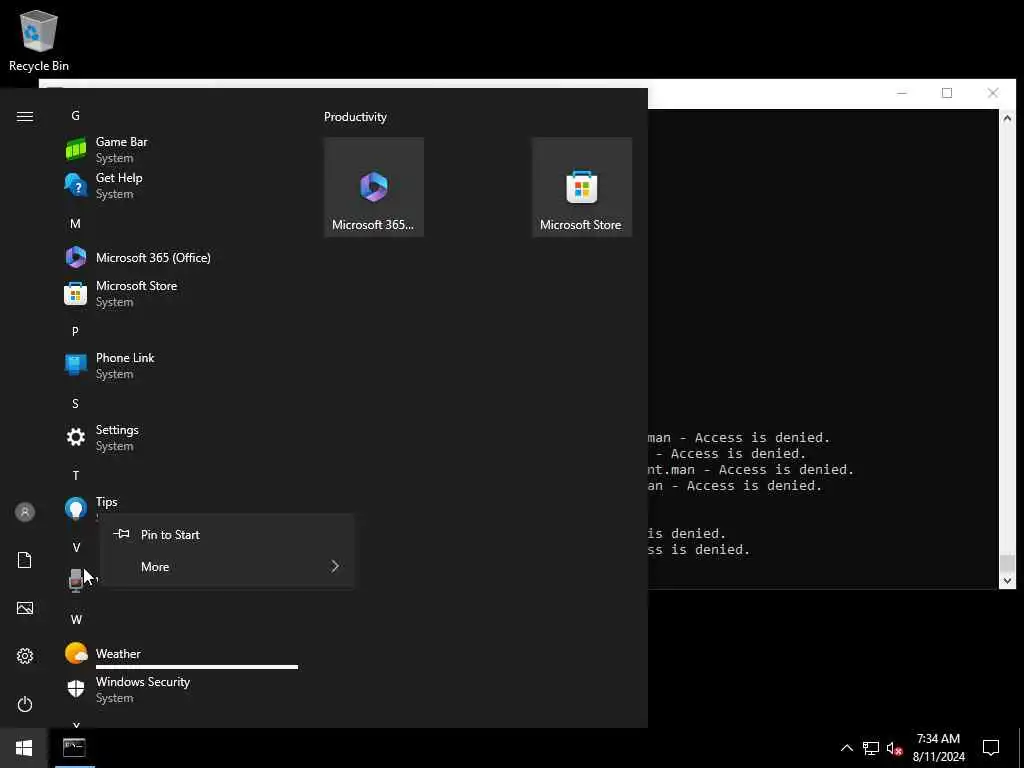Minimize the console window
Image resolution: width=1024 pixels, height=768 pixels.
(902, 93)
